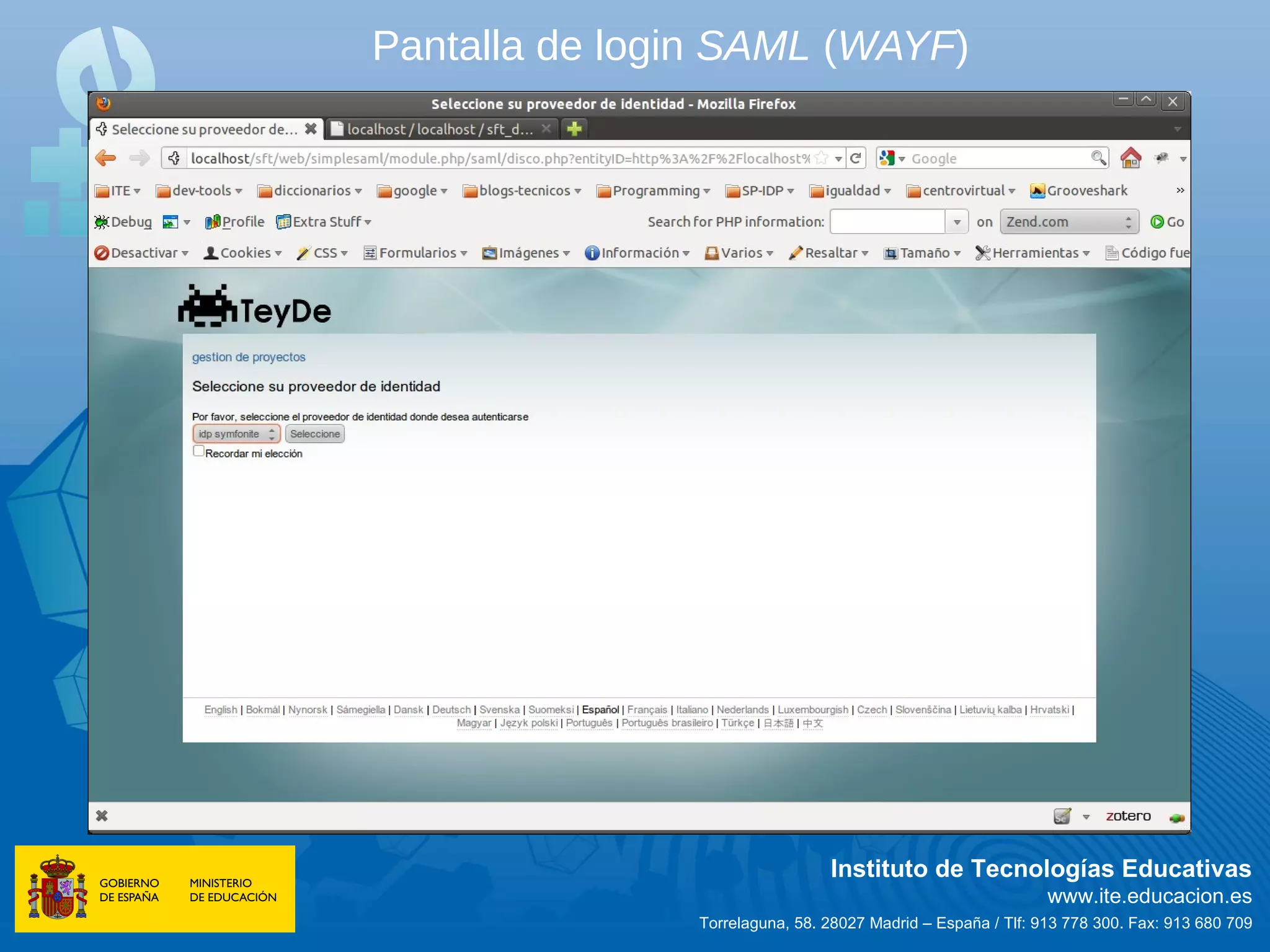The image size is (1270, 952).
Task: Open the Programming bookmarks folder
Action: pyautogui.click(x=653, y=191)
